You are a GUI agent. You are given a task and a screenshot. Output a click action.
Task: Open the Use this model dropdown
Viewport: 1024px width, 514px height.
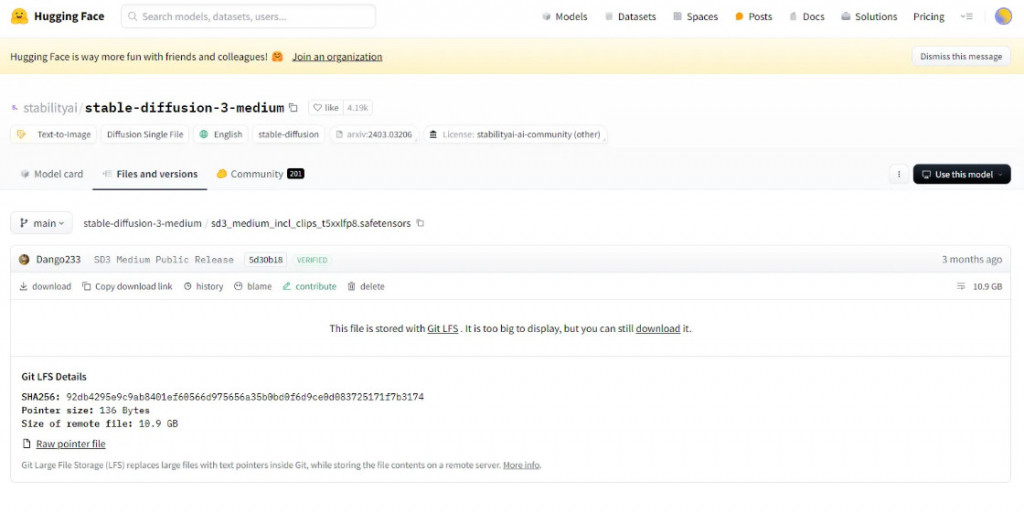(x=961, y=174)
